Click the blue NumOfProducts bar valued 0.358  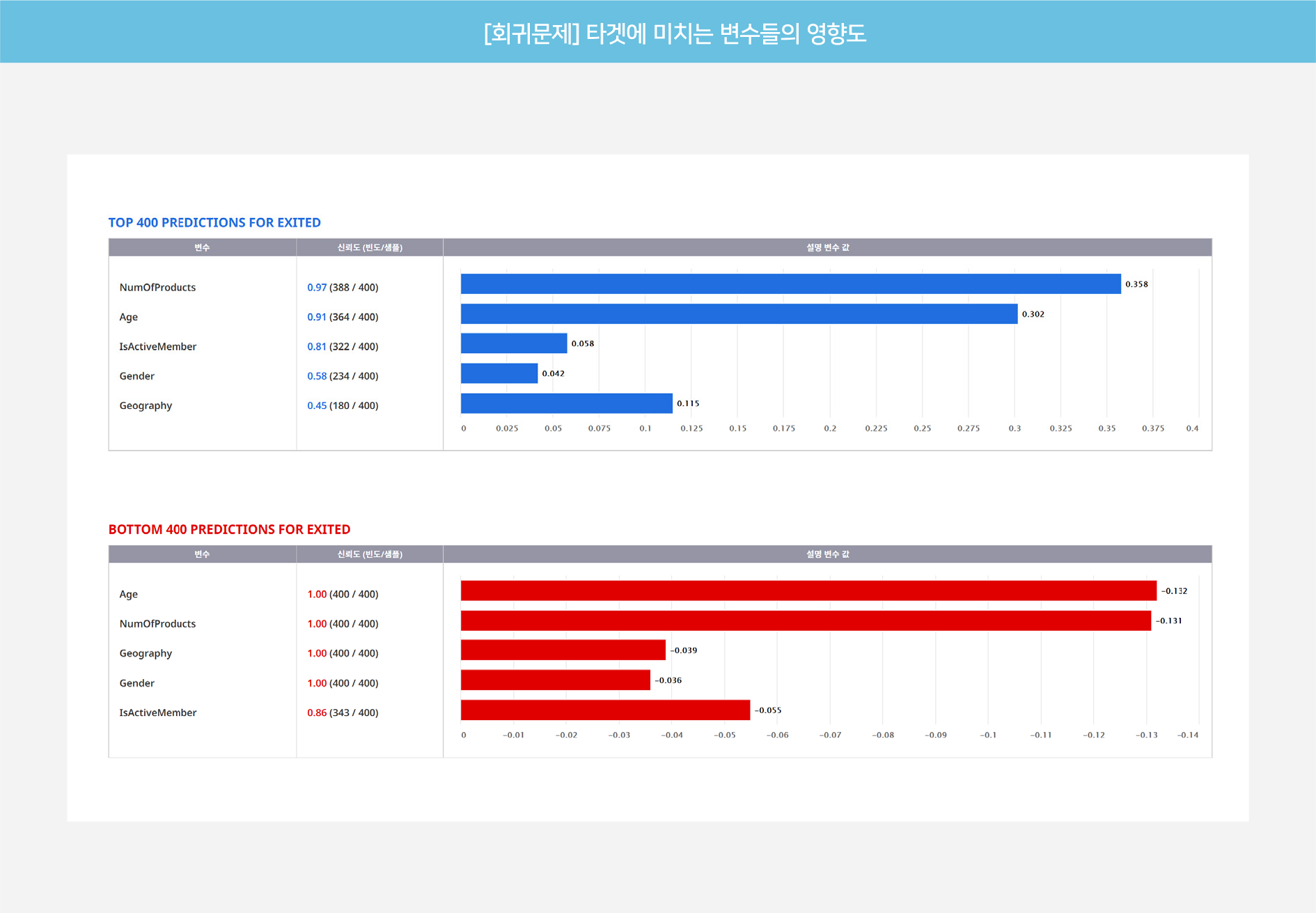(x=790, y=284)
